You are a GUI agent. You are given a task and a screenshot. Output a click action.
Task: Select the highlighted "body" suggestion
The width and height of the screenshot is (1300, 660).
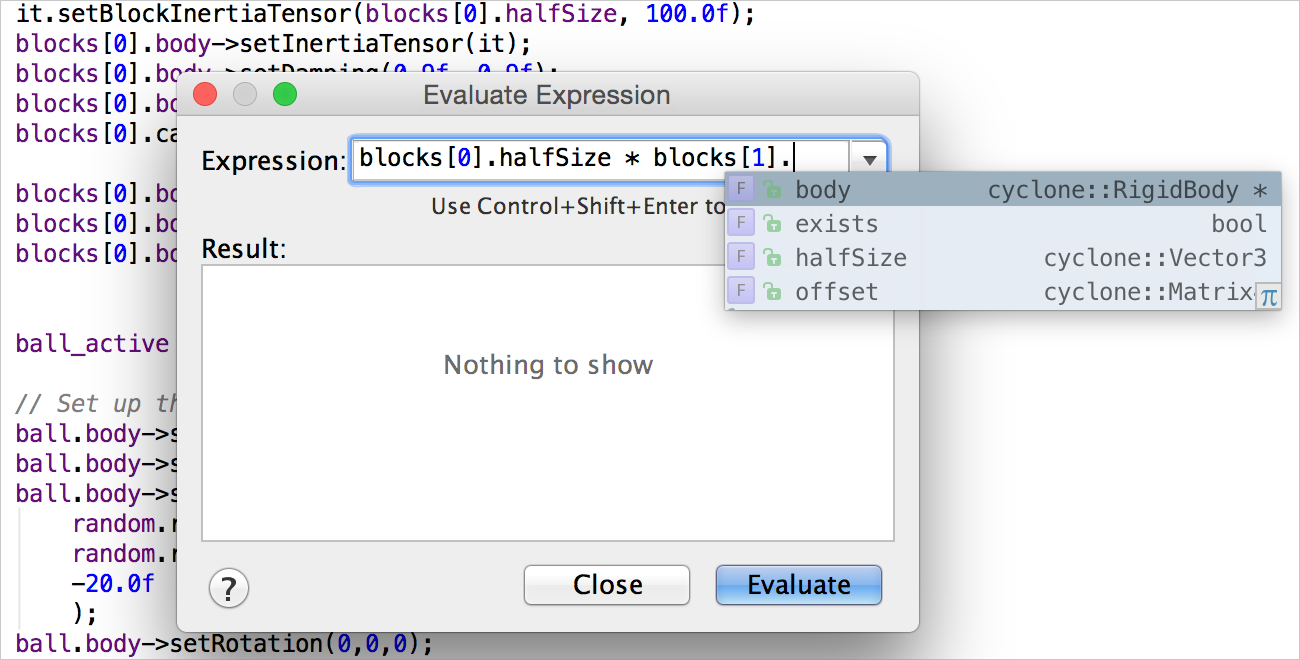[x=823, y=188]
